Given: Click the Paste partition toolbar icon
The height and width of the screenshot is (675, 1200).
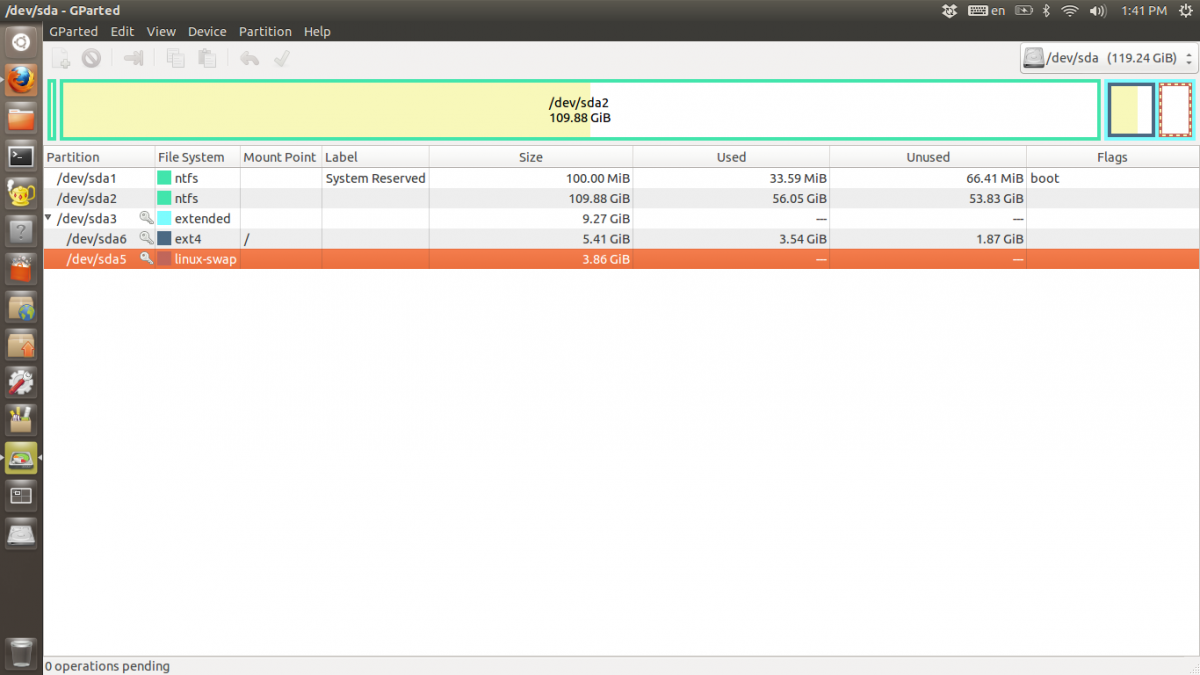Looking at the screenshot, I should 207,59.
